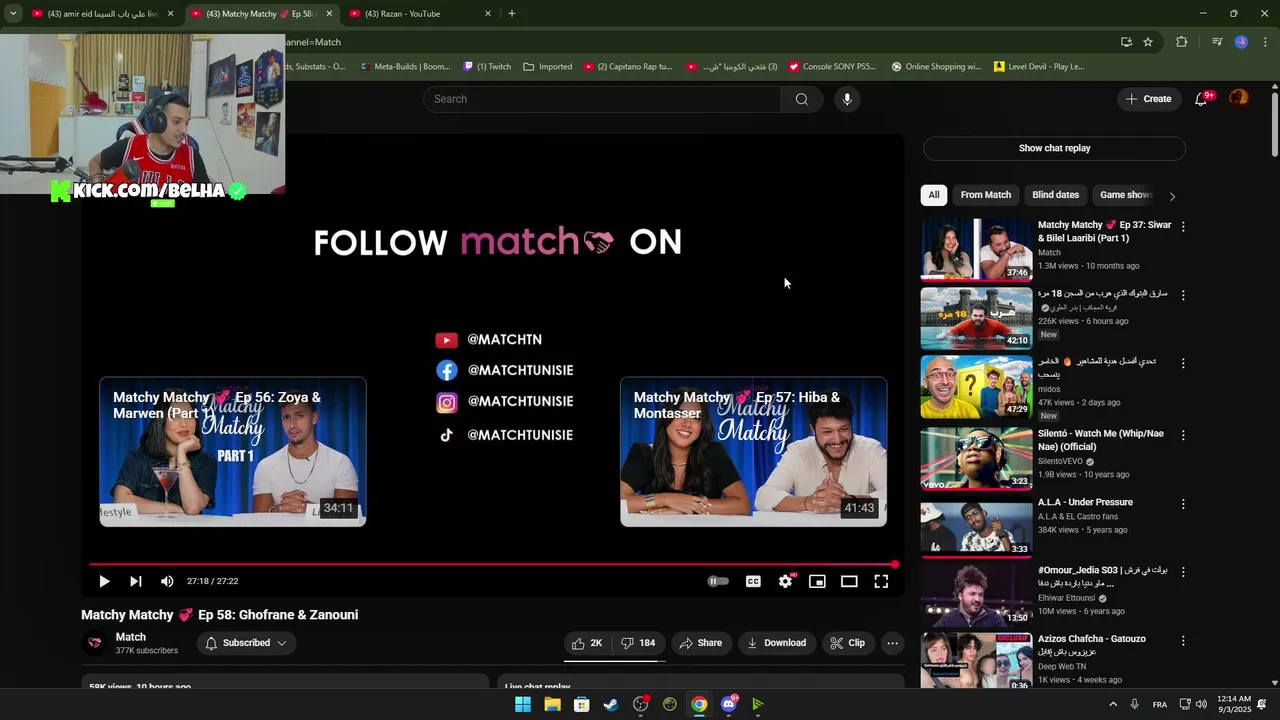
Task: Toggle closed captions CC button
Action: 753,581
